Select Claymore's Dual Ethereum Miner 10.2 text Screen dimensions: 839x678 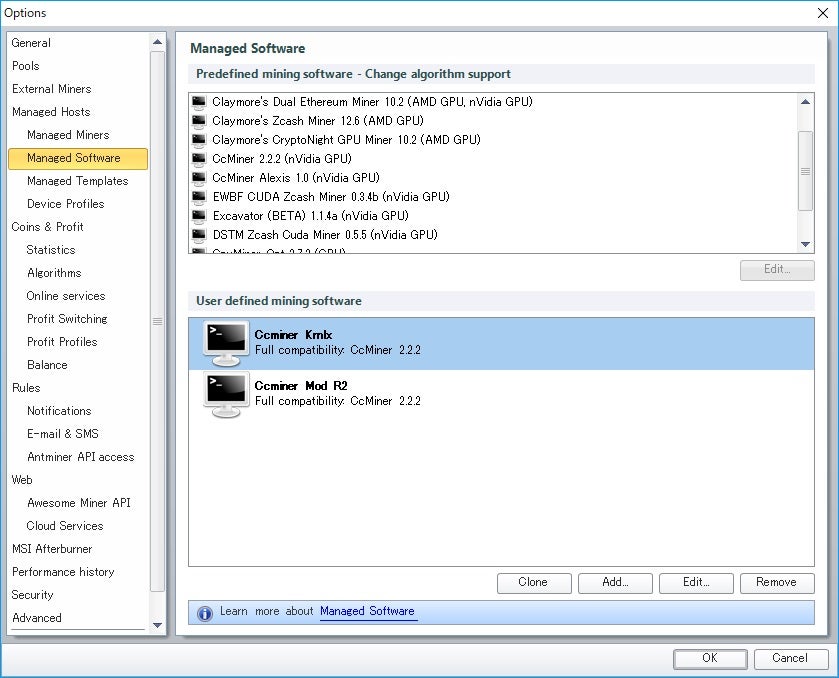point(372,102)
